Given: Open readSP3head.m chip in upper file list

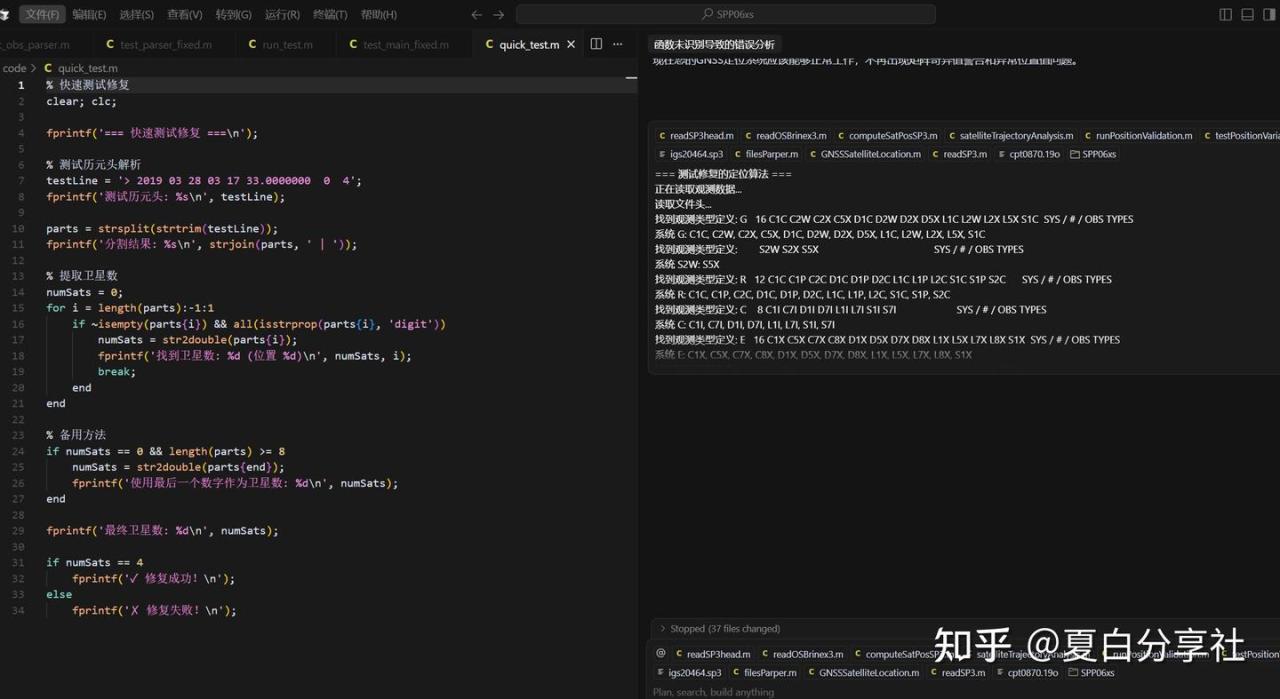Looking at the screenshot, I should [696, 135].
